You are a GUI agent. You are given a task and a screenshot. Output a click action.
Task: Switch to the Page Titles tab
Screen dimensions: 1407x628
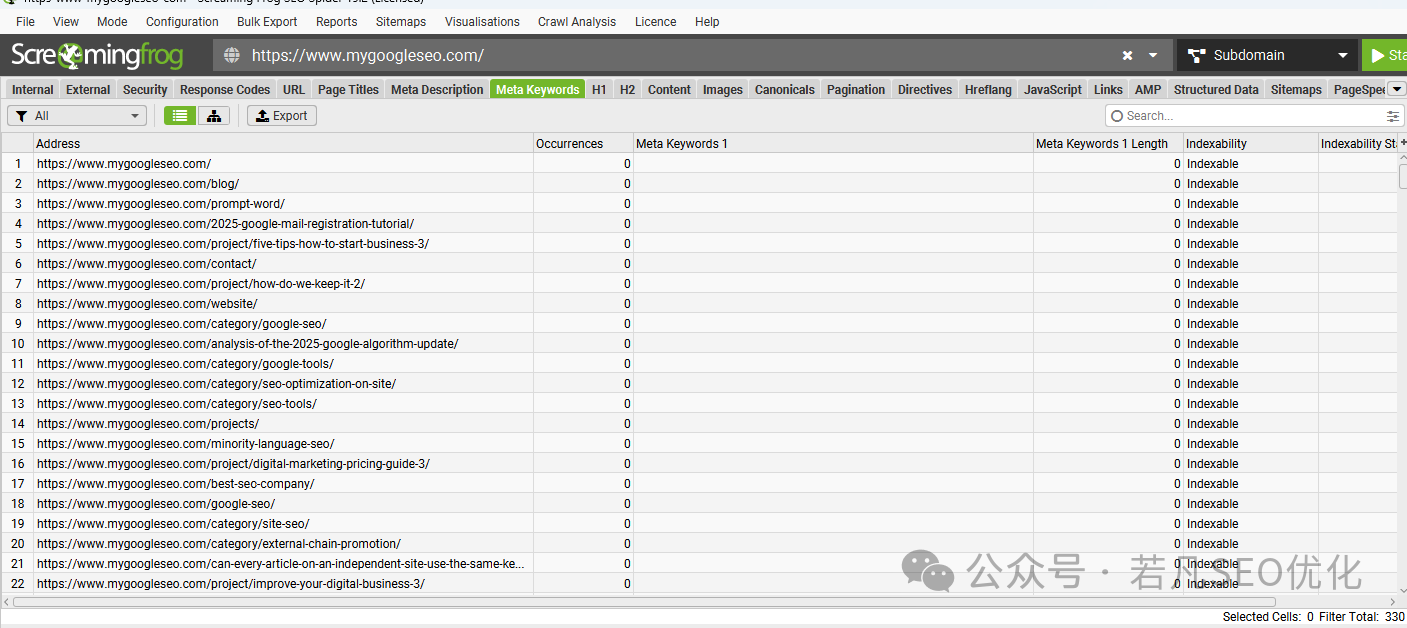pos(348,89)
